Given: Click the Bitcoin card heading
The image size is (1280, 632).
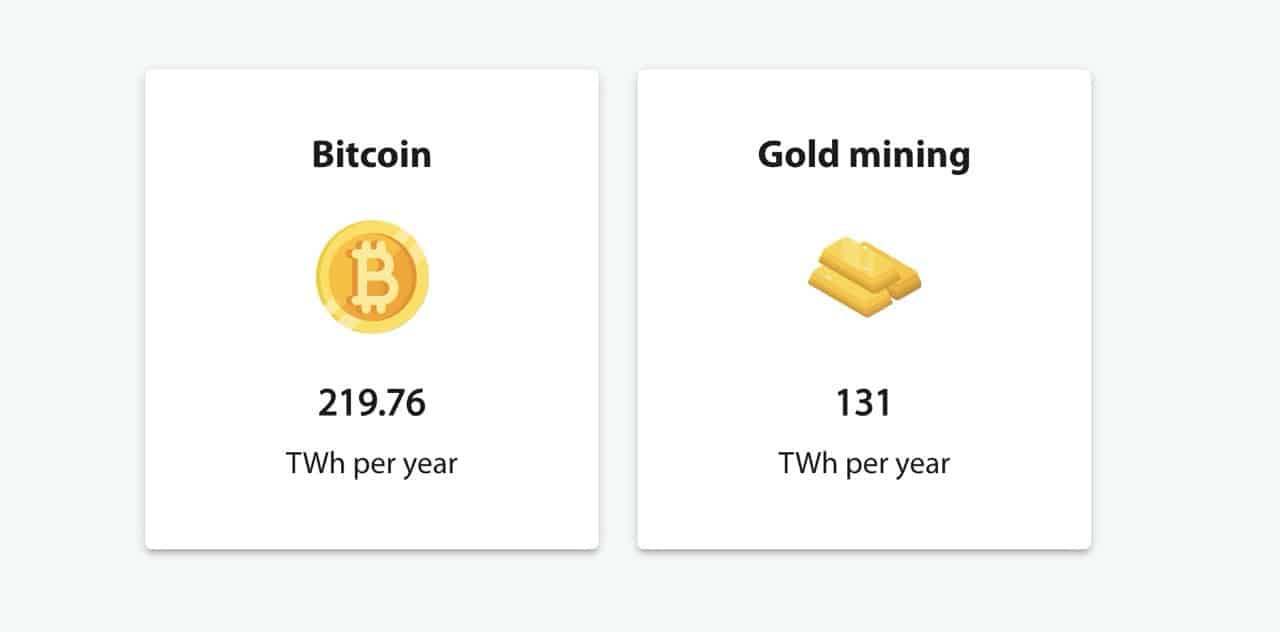Looking at the screenshot, I should pos(372,155).
